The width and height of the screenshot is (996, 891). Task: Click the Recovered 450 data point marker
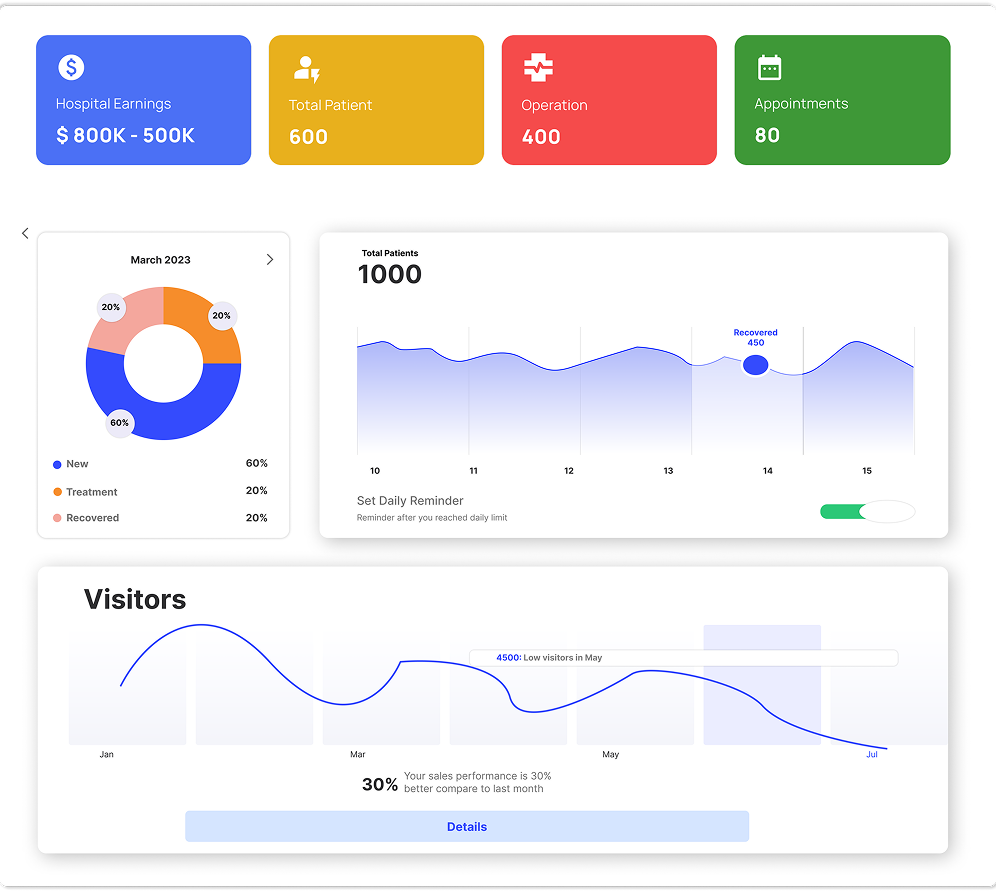[x=755, y=365]
